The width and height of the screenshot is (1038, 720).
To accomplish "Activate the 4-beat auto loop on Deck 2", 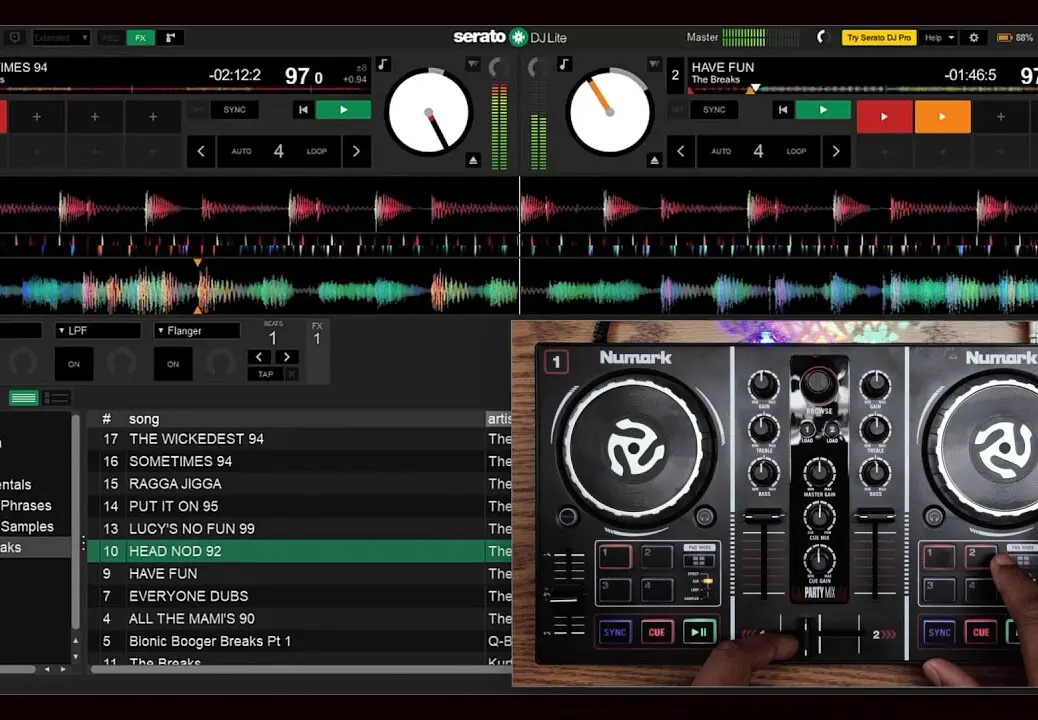I will pos(758,152).
